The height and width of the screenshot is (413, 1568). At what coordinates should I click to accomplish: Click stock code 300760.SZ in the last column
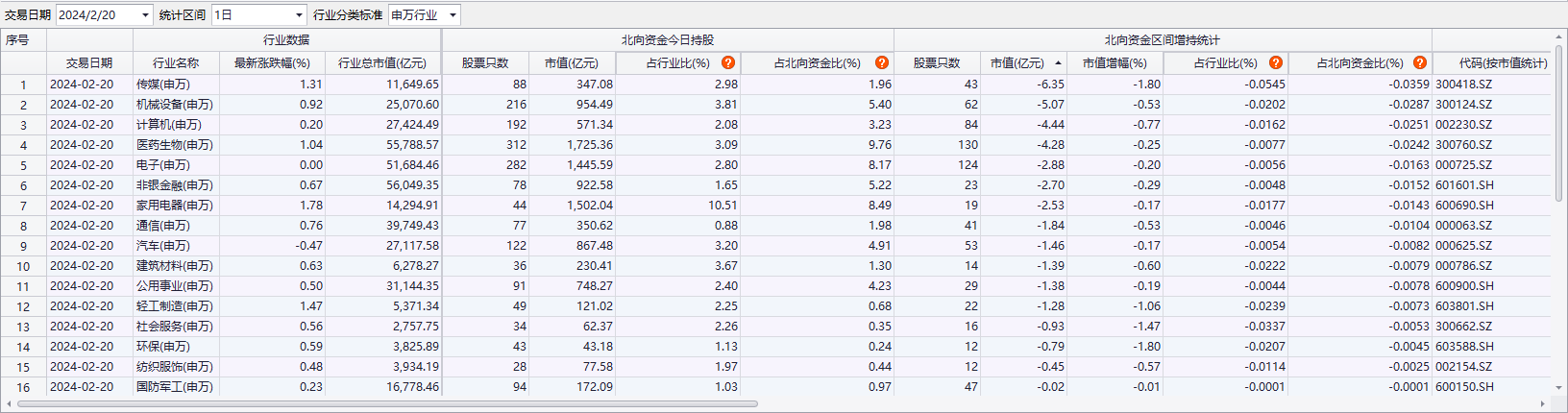[1463, 145]
